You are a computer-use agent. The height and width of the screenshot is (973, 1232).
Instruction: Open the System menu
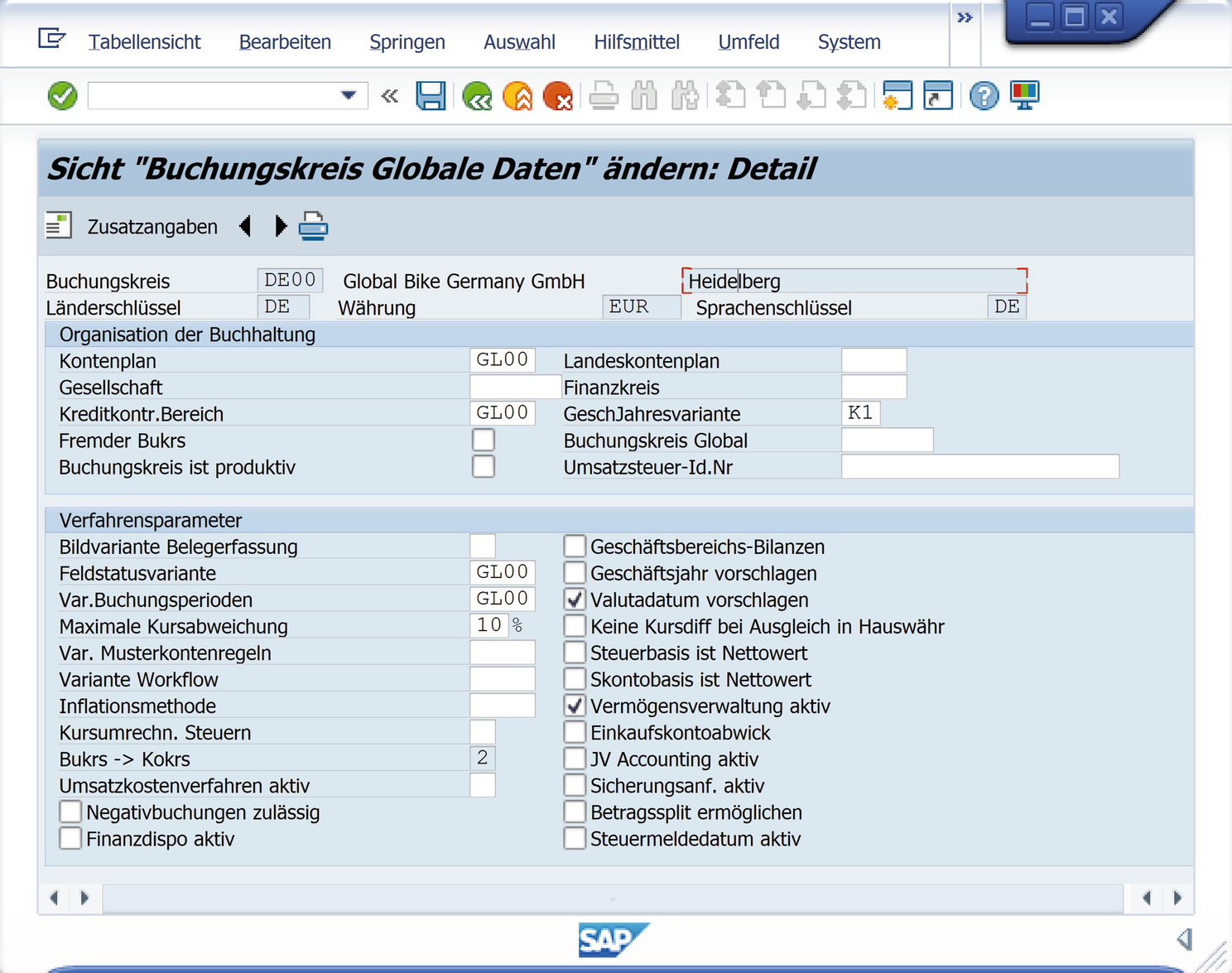pos(849,42)
